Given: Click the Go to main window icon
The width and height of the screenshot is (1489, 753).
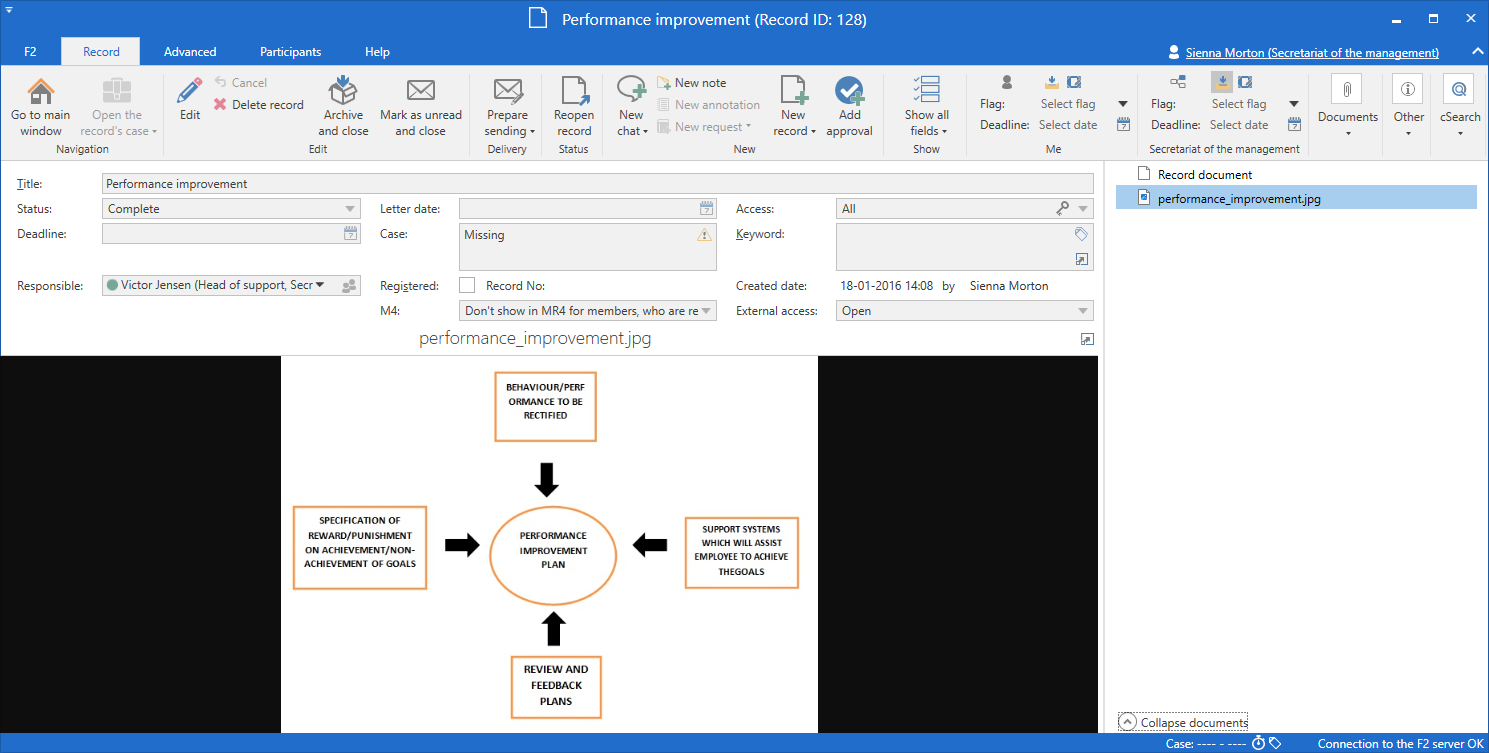Looking at the screenshot, I should pyautogui.click(x=41, y=93).
